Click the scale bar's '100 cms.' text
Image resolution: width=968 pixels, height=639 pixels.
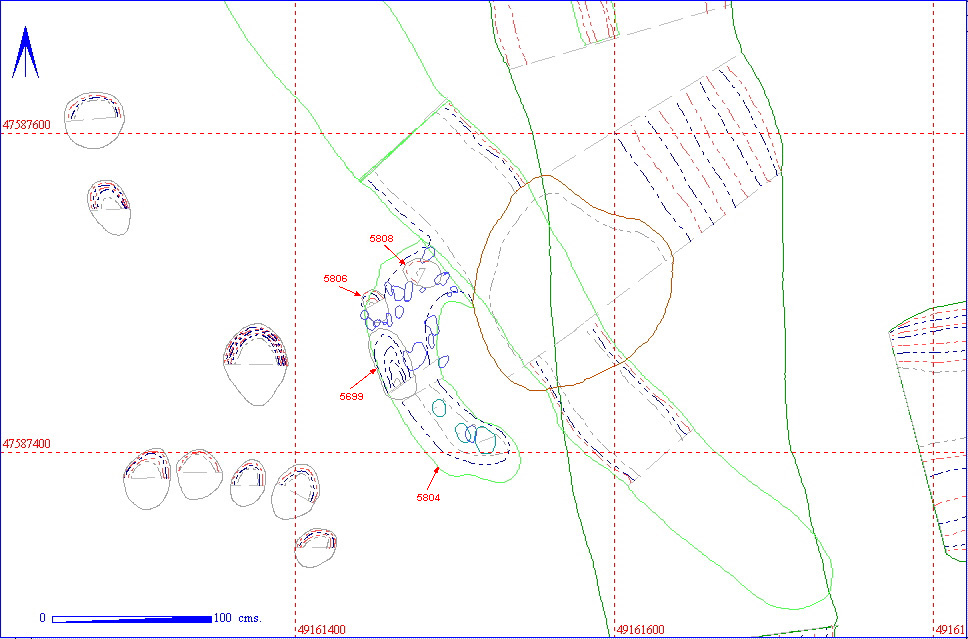[238, 618]
